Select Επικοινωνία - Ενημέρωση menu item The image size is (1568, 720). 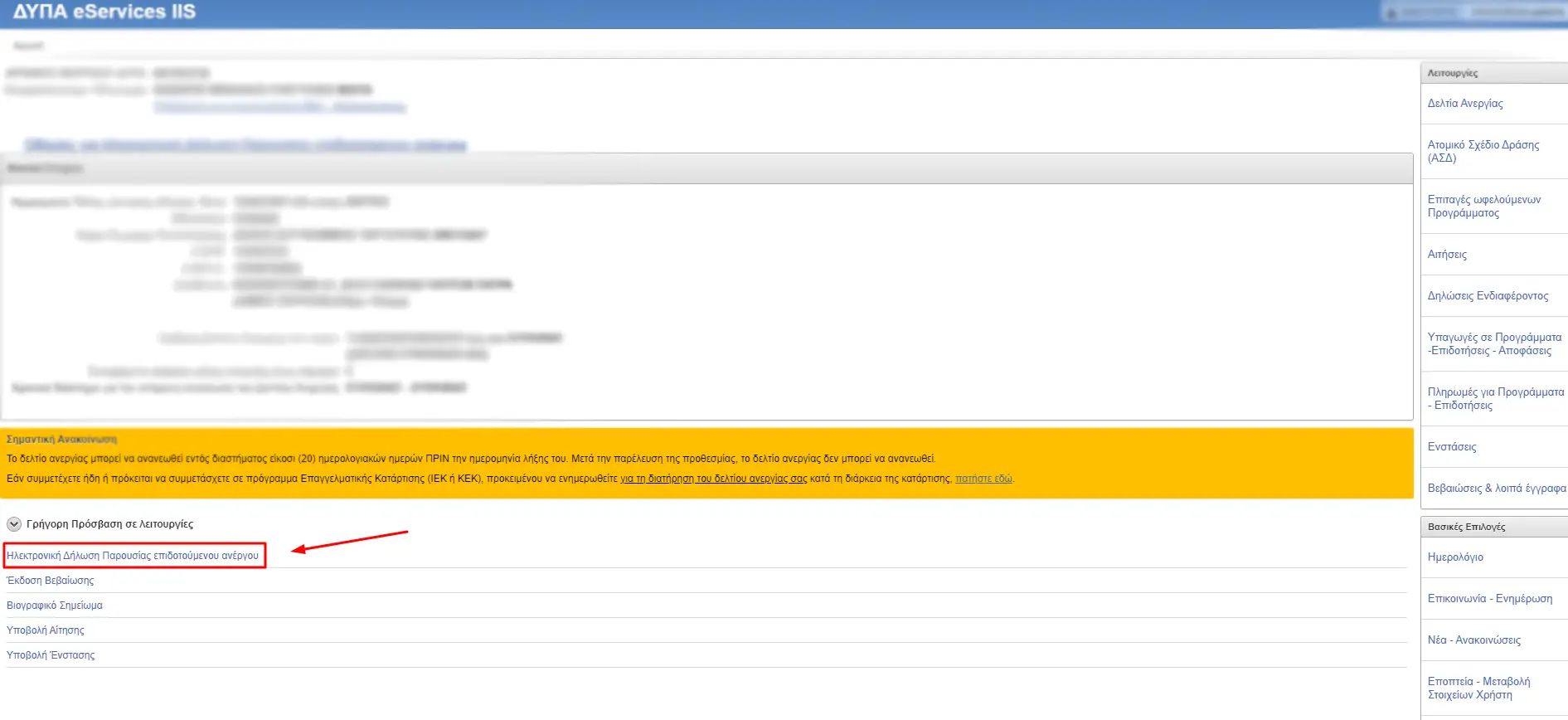tap(1489, 599)
